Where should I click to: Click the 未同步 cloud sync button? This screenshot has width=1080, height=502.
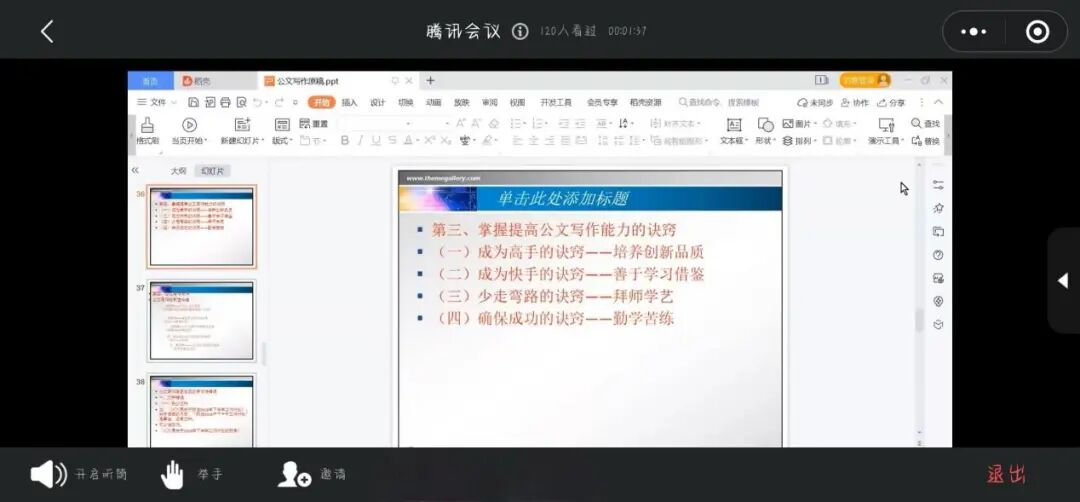815,103
